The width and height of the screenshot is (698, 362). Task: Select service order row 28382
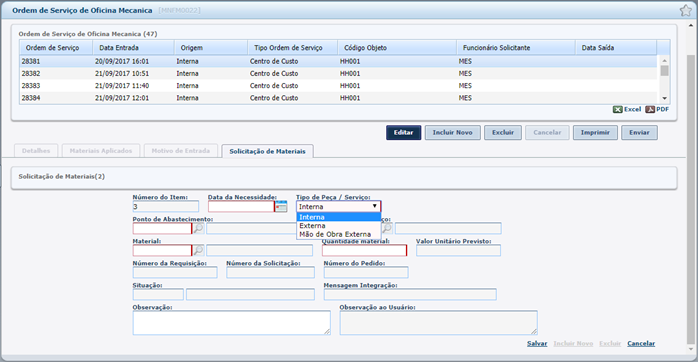338,73
